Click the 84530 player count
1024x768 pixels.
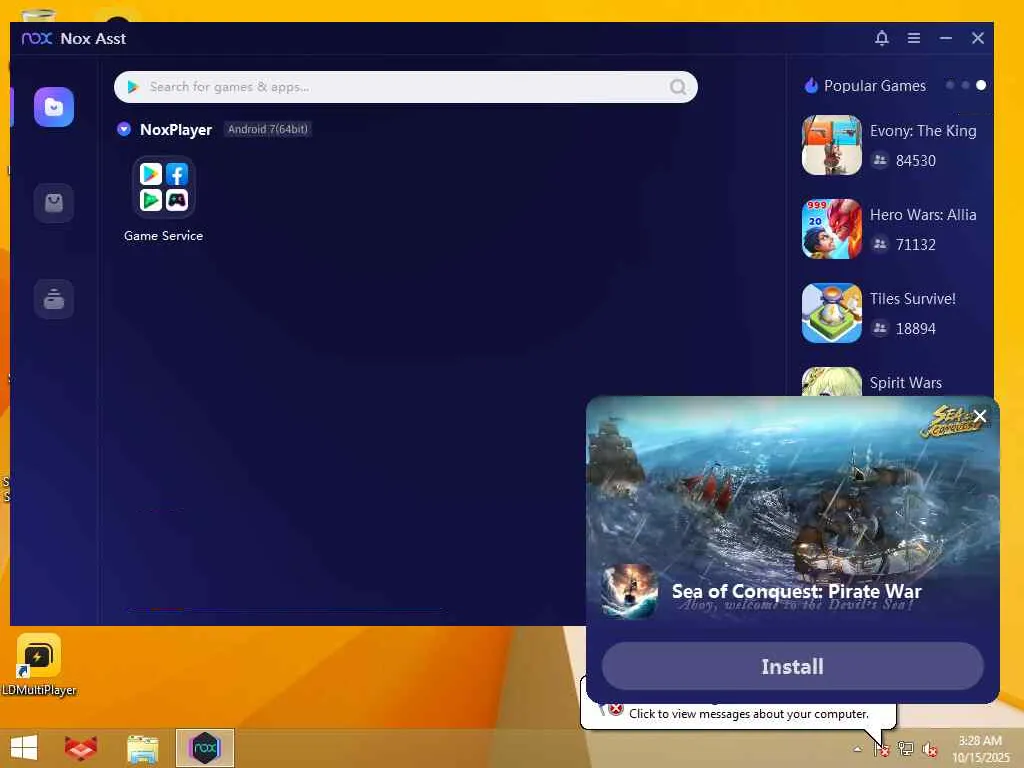point(916,161)
